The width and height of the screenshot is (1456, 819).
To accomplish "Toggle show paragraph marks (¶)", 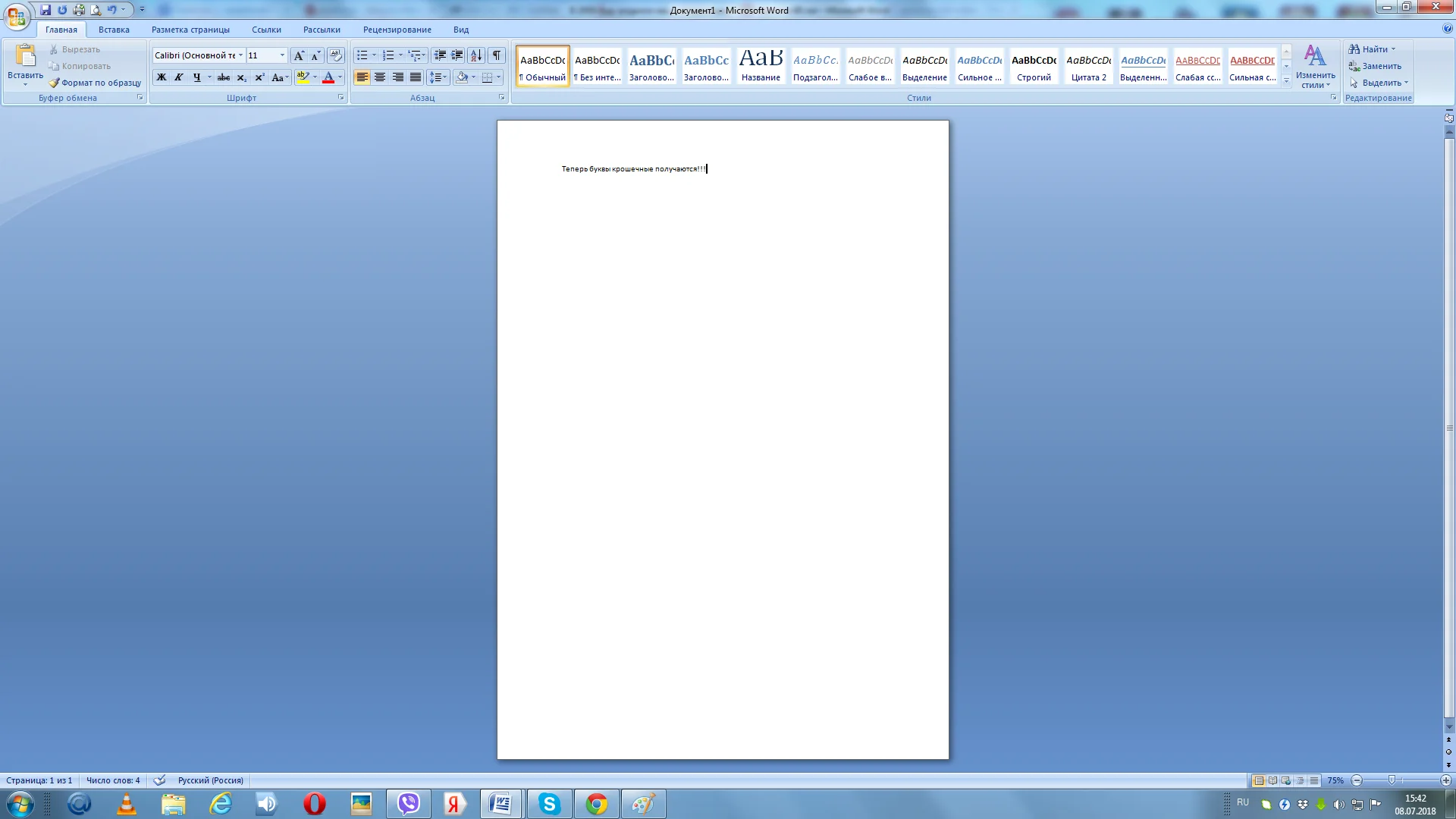I will (x=497, y=55).
